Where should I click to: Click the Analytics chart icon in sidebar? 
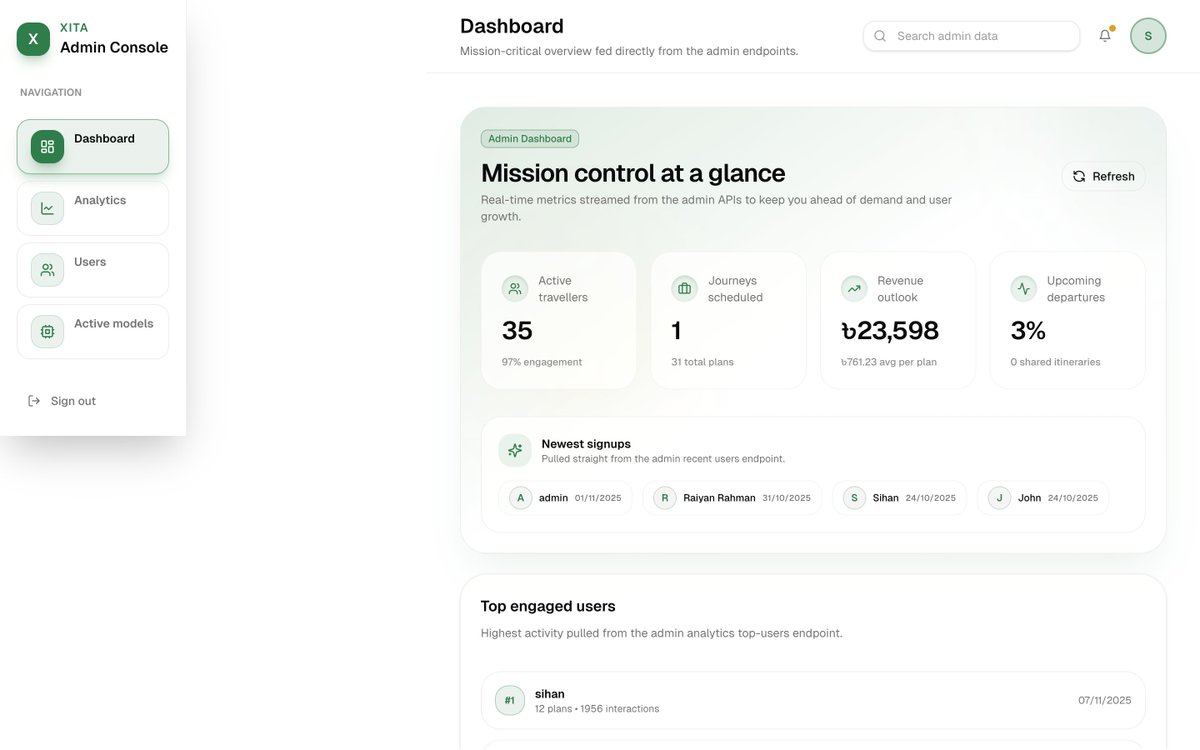pos(47,208)
